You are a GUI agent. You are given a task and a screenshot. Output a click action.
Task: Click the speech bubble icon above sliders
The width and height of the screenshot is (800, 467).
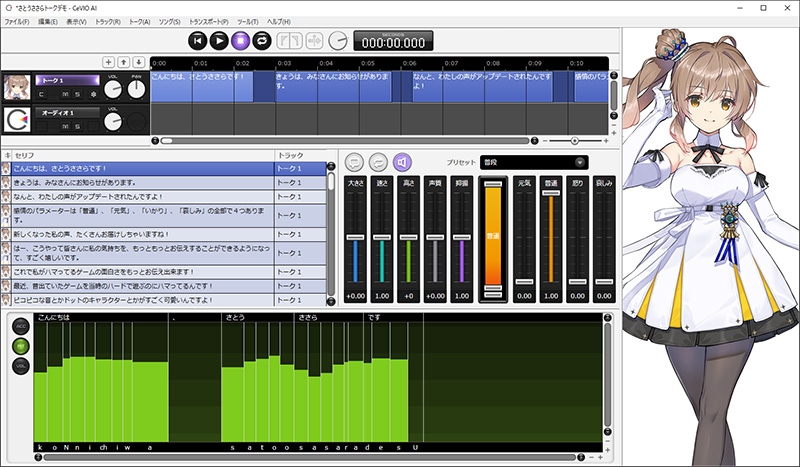pos(354,162)
